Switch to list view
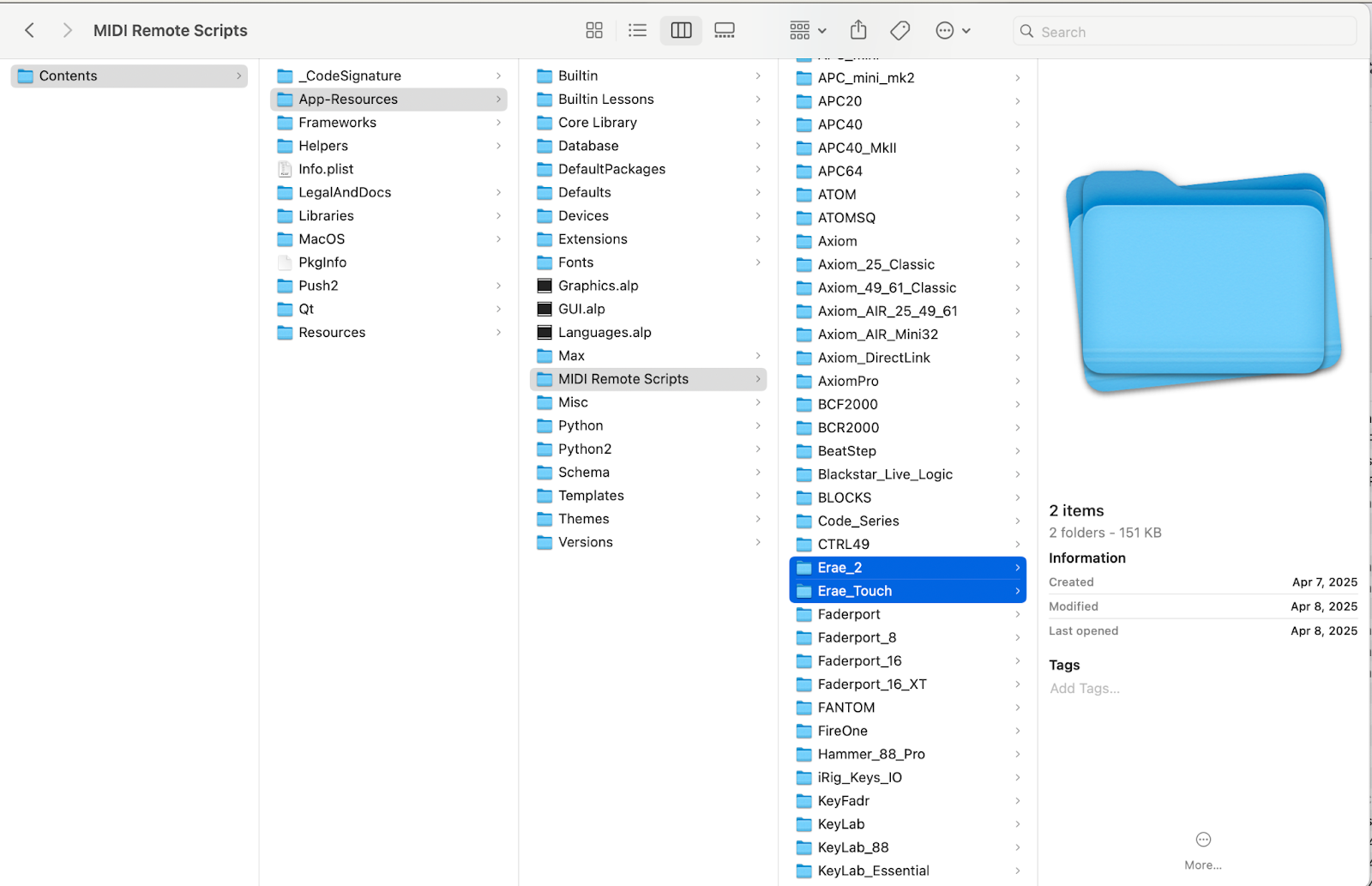 (637, 31)
